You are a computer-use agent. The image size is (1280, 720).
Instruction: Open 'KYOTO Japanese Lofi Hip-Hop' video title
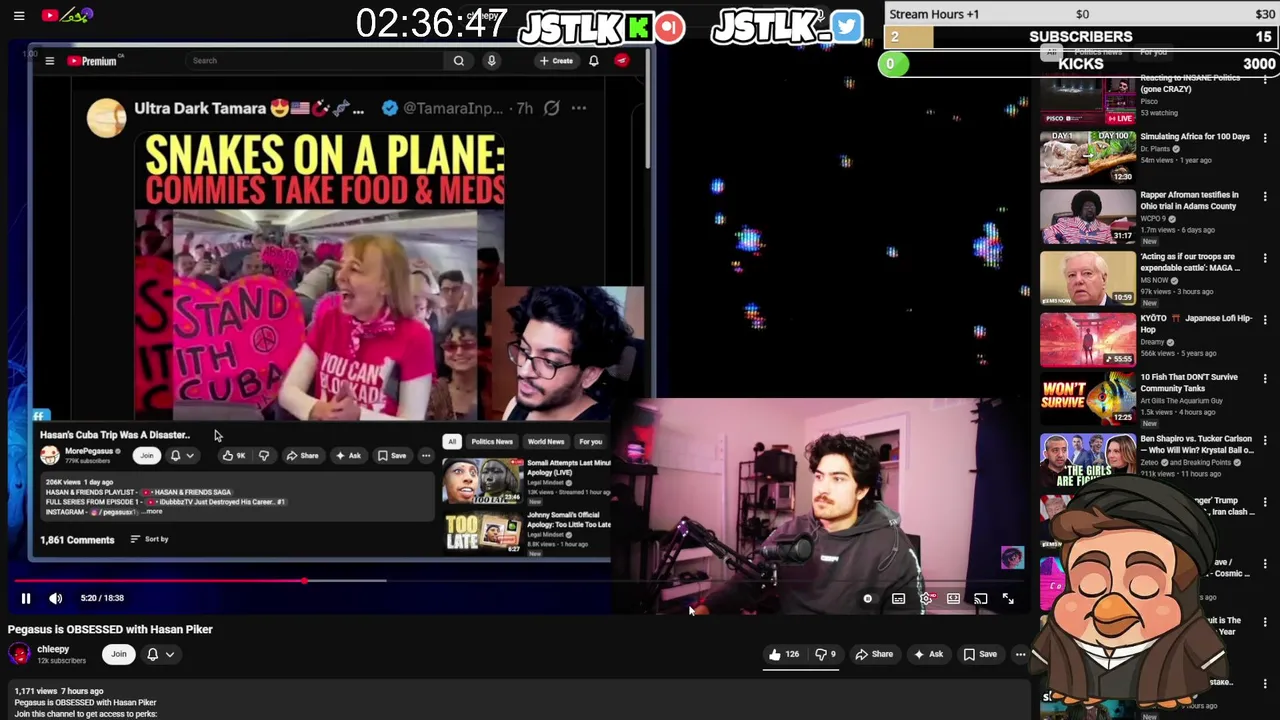coord(1196,323)
